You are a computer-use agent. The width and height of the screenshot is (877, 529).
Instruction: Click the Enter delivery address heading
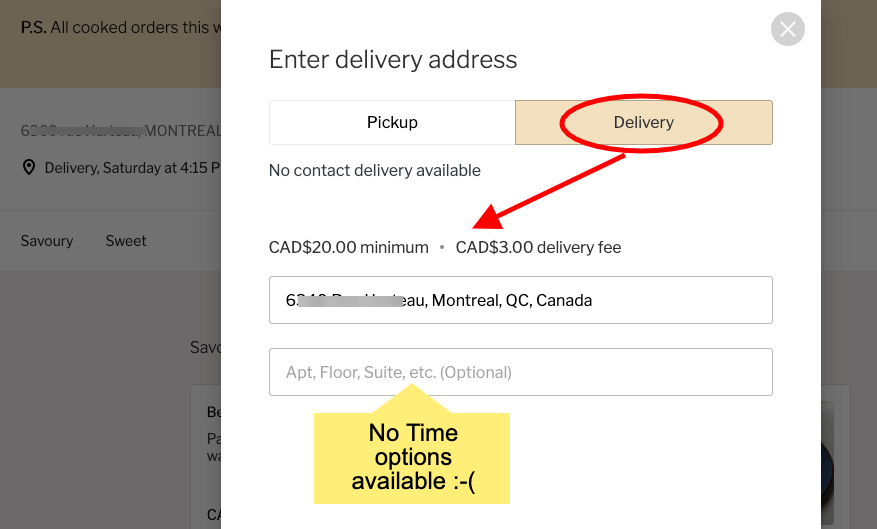pos(393,60)
